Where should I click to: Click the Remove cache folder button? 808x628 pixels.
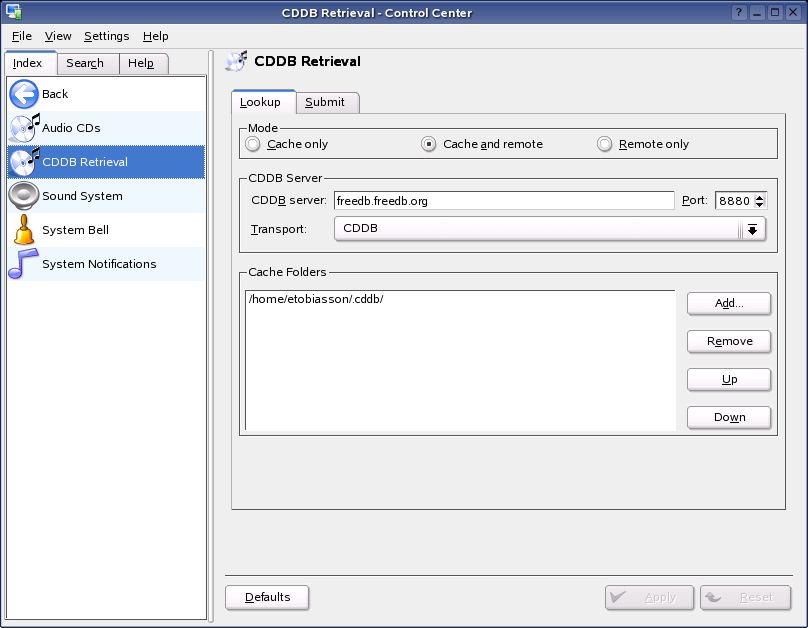click(x=729, y=342)
